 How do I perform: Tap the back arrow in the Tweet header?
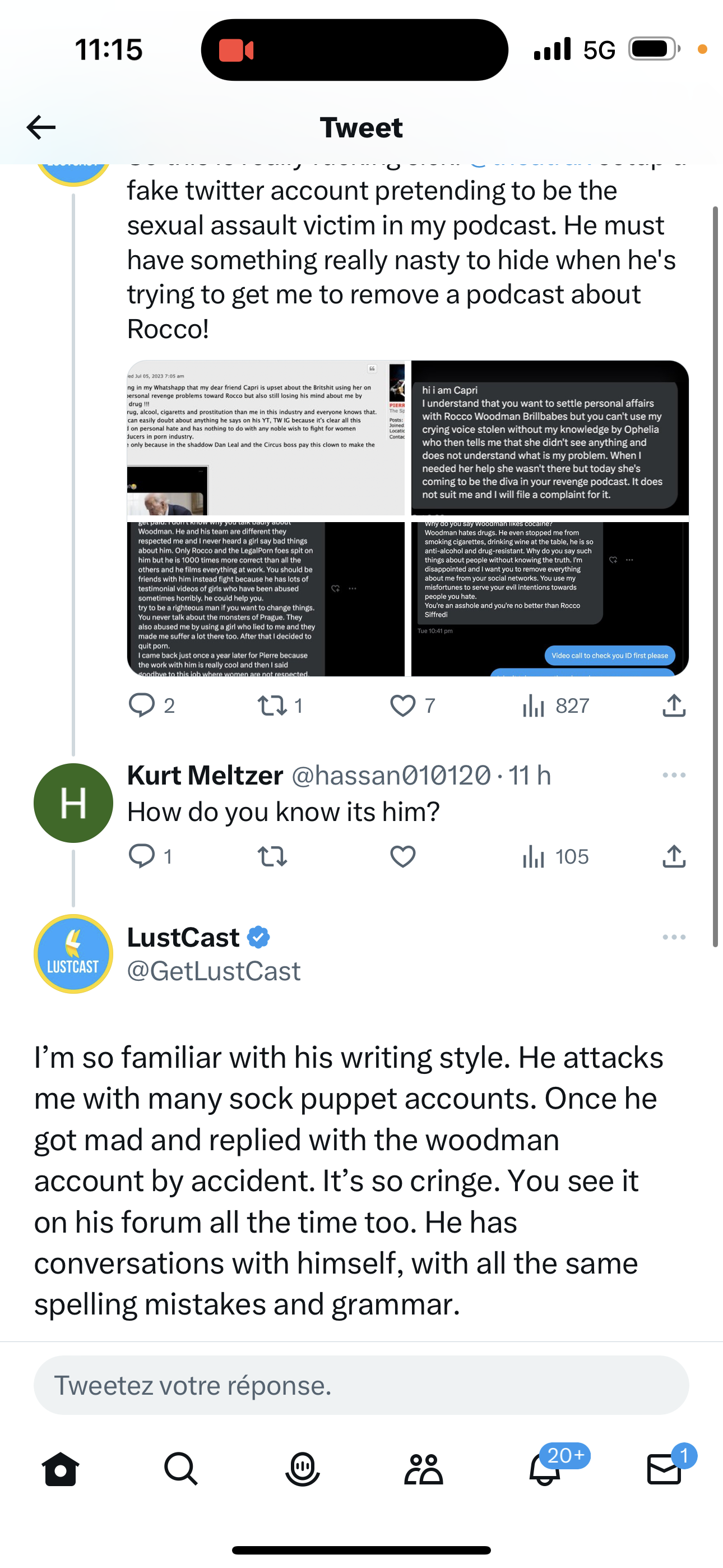coord(41,127)
